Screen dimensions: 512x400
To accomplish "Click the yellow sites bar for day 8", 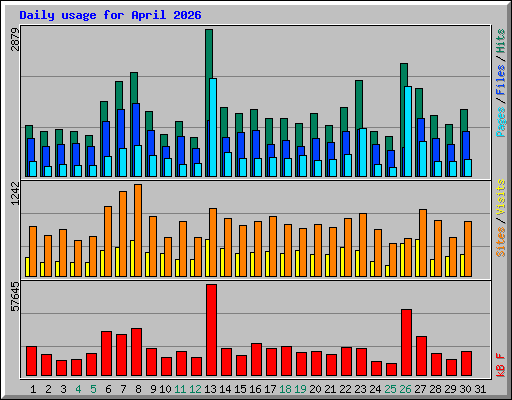I will pos(132,258).
